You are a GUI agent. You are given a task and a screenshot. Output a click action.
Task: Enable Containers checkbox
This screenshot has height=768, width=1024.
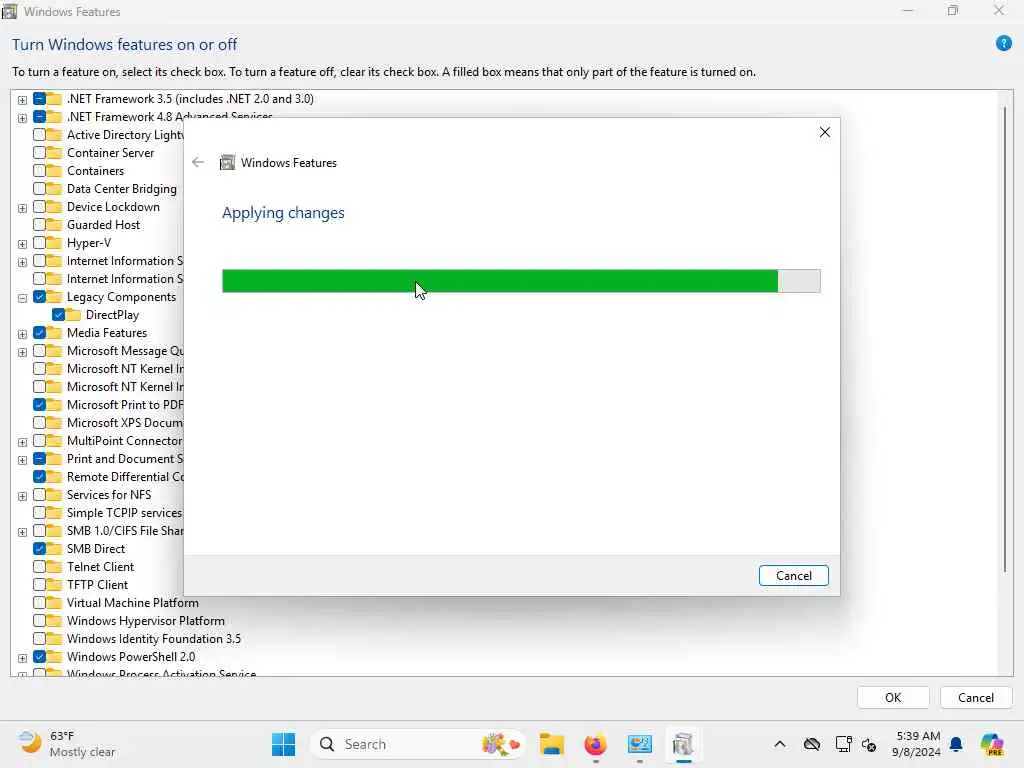39,170
